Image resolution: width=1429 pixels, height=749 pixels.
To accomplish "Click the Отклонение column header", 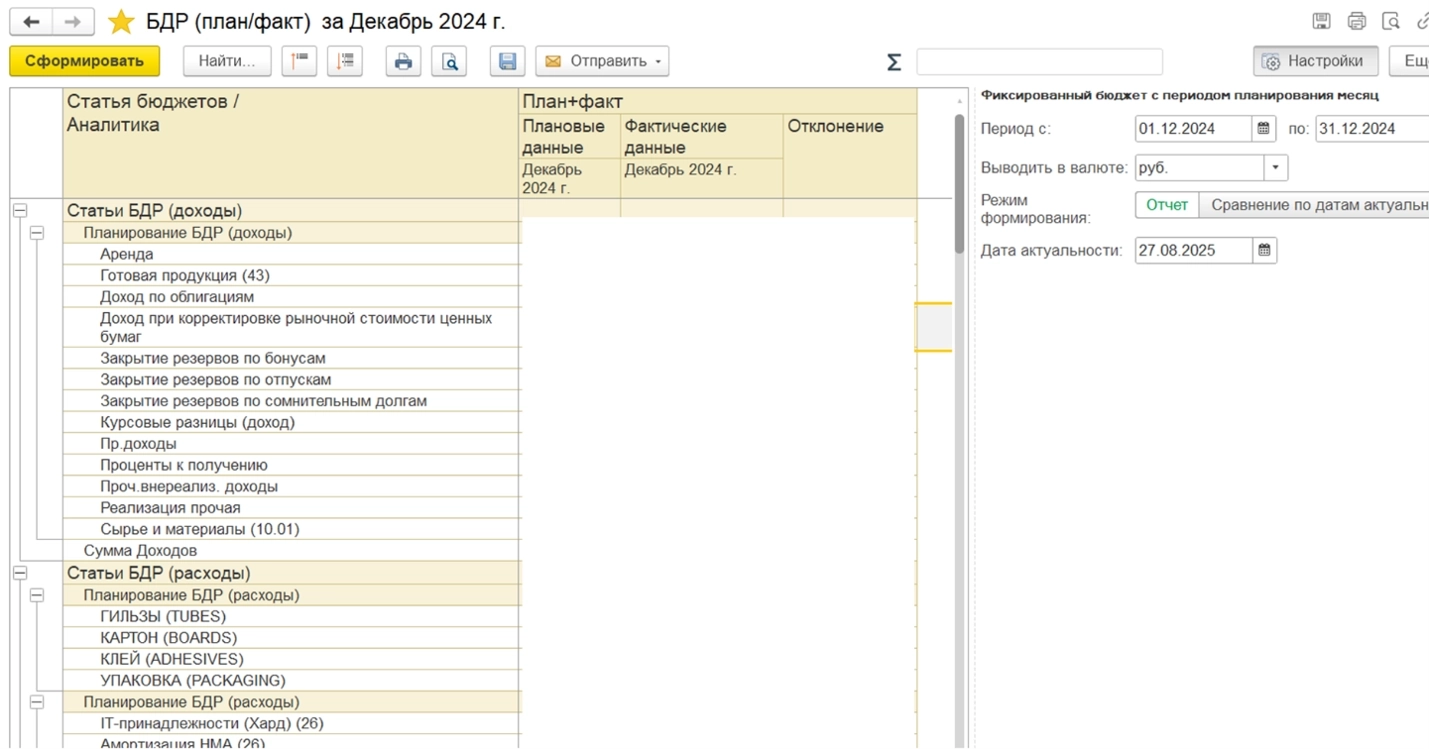I will coord(849,156).
